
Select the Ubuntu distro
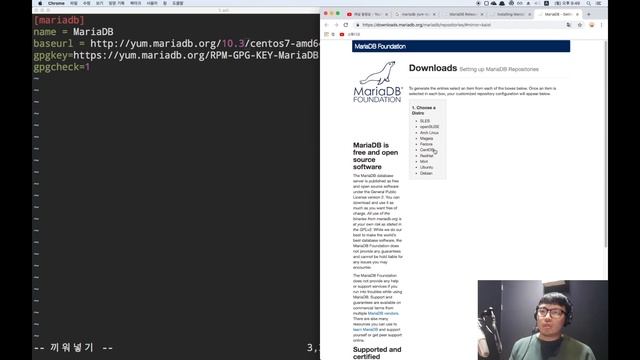point(426,167)
